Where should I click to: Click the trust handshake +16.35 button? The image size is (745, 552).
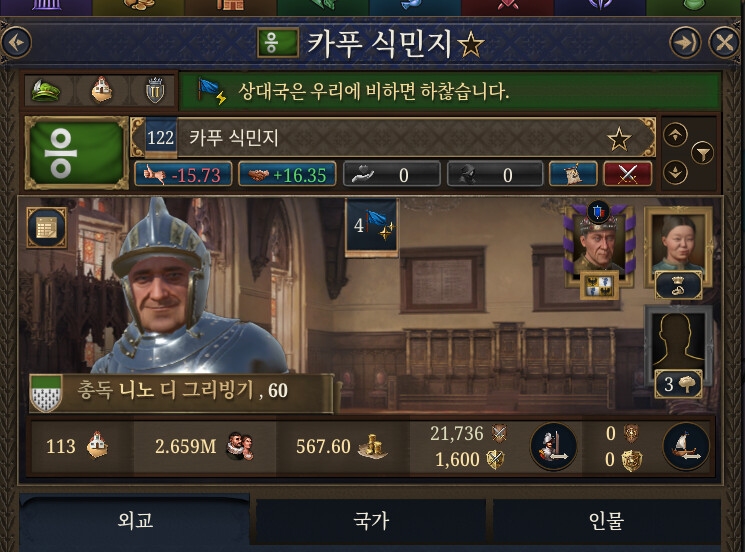pyautogui.click(x=287, y=175)
